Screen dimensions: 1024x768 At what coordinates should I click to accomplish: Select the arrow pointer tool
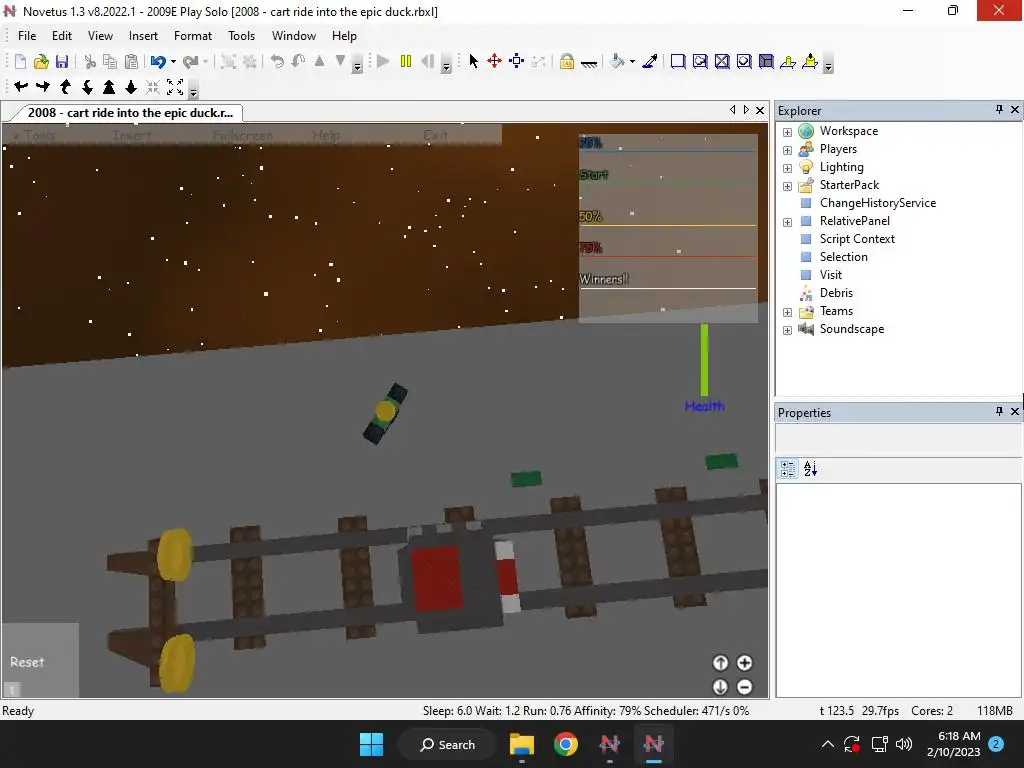coord(473,61)
